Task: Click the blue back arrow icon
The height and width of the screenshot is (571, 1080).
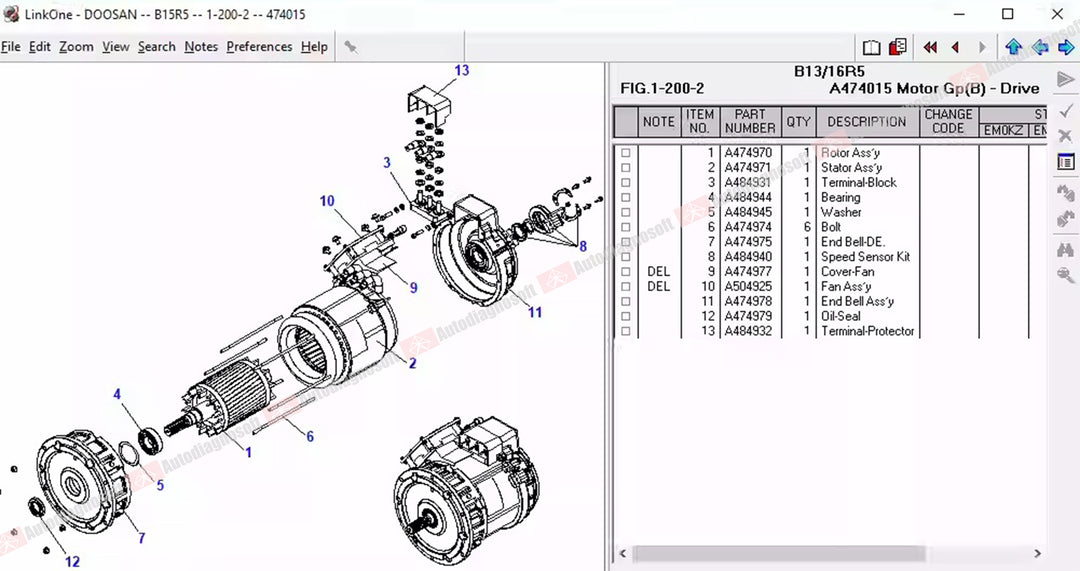Action: (x=1040, y=47)
